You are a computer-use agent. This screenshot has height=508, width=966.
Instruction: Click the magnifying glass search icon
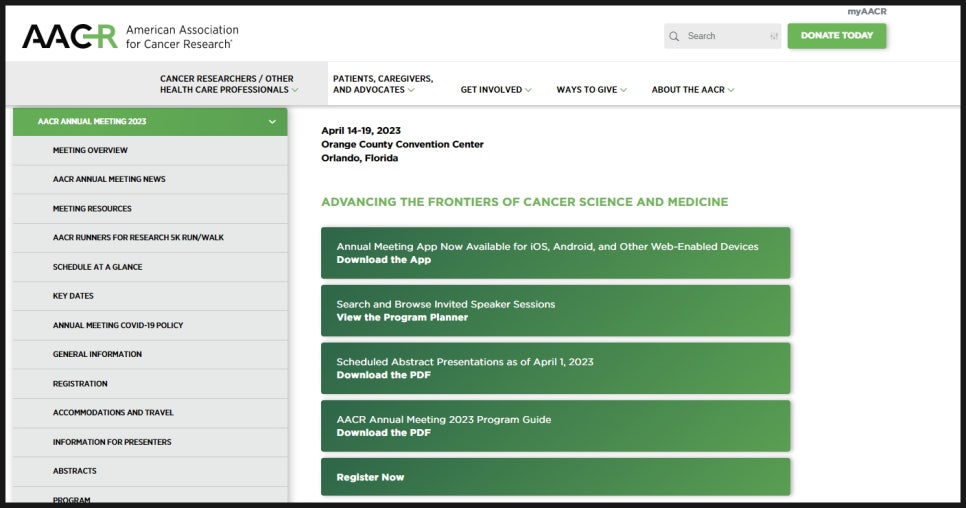[x=674, y=36]
